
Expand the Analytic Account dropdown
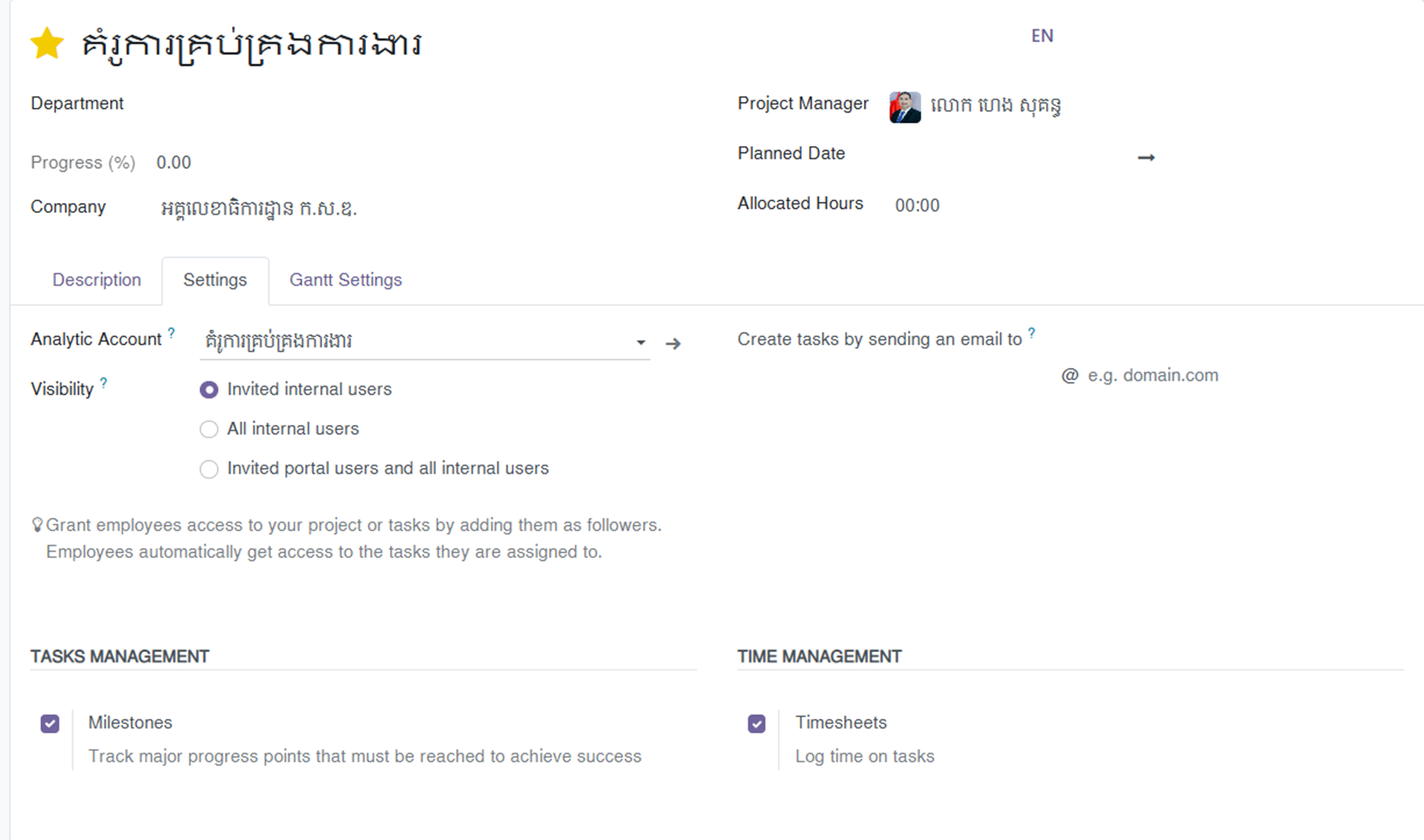click(640, 342)
